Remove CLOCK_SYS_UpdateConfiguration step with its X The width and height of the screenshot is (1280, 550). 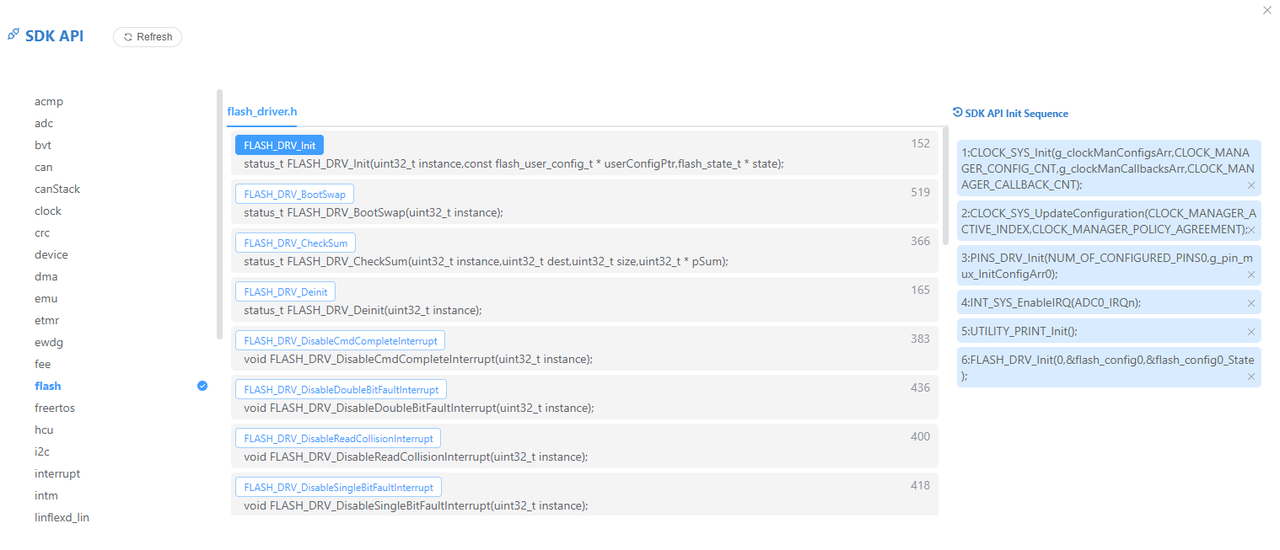coord(1251,230)
